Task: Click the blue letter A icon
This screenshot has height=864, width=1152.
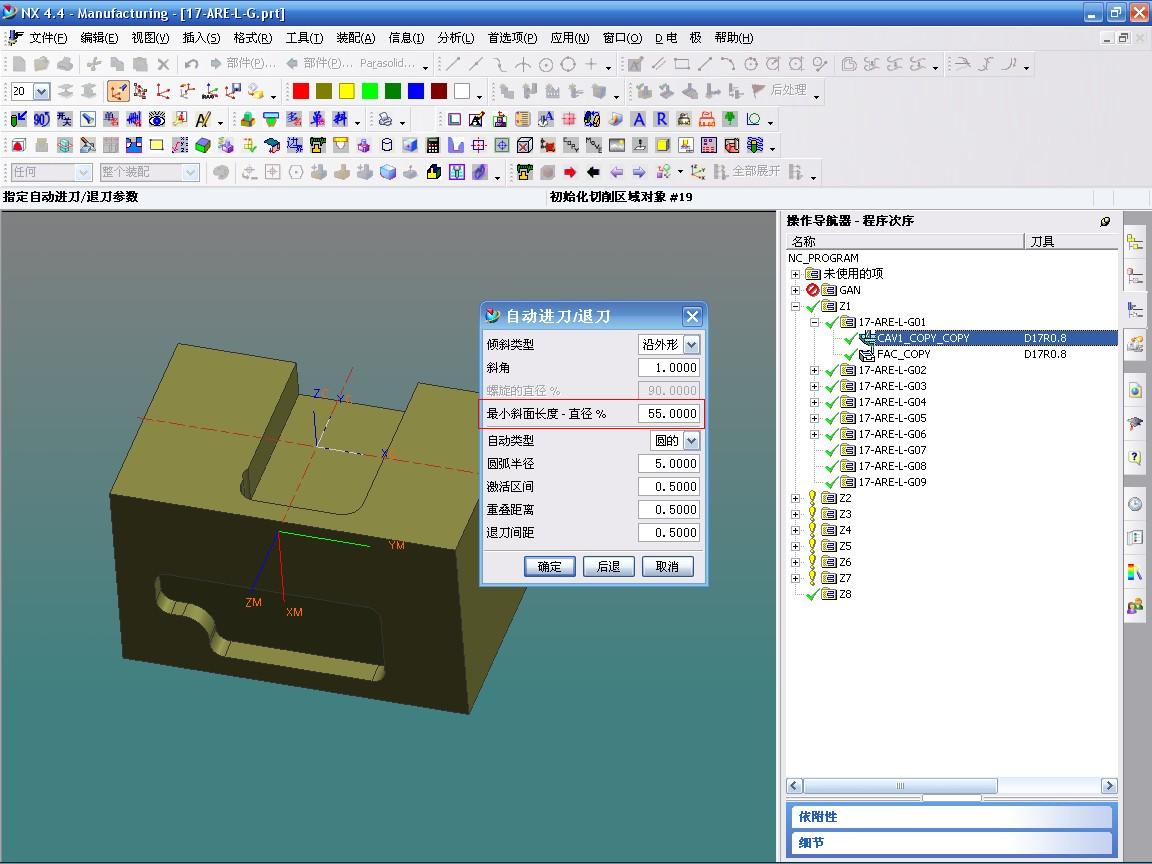Action: 638,119
